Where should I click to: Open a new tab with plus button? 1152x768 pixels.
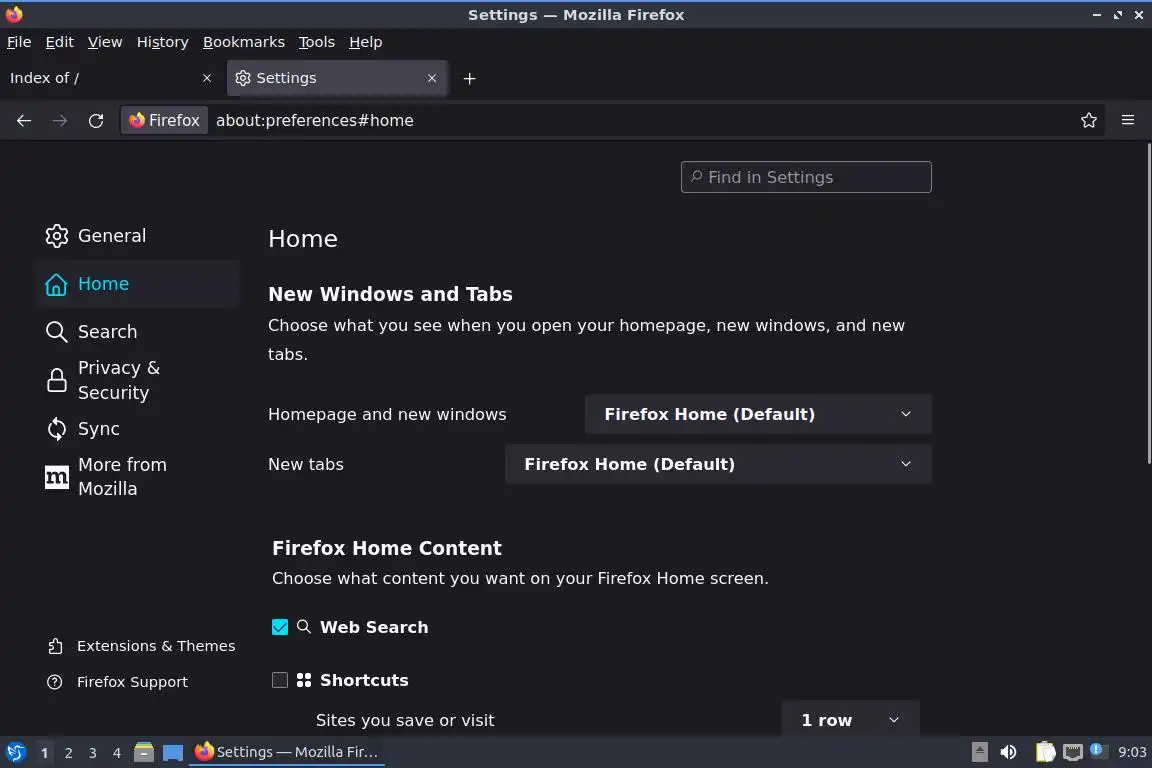[469, 79]
